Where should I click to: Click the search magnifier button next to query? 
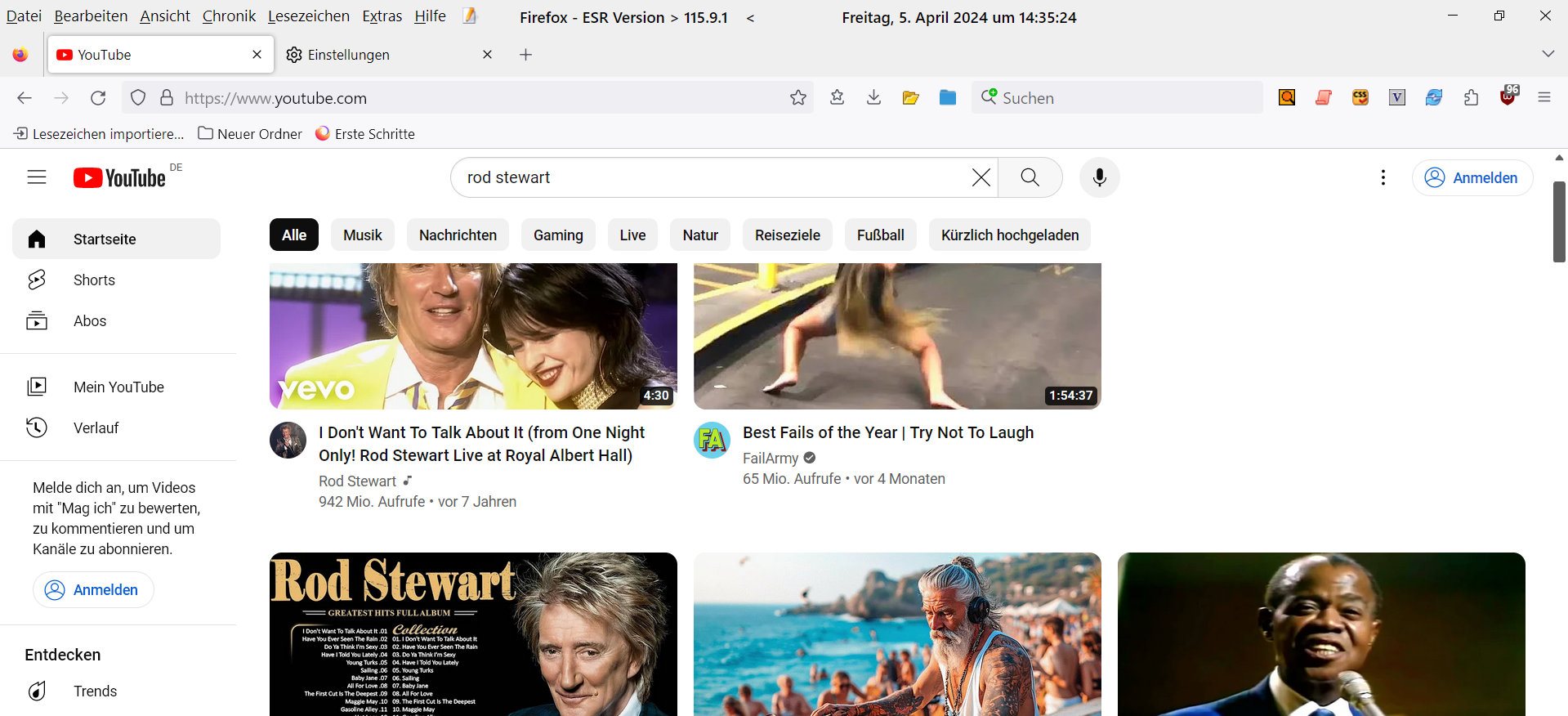(1030, 177)
